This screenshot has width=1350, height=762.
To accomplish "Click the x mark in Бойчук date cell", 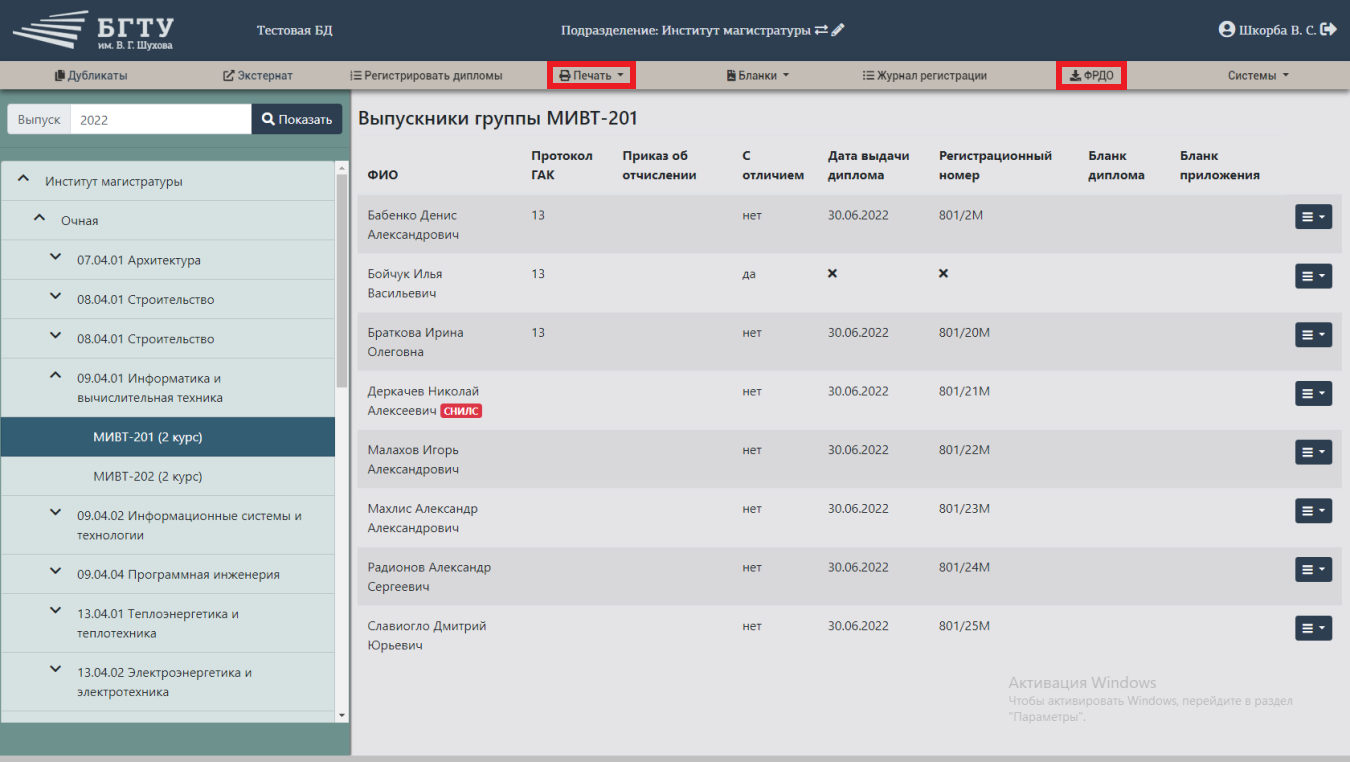I will point(833,273).
